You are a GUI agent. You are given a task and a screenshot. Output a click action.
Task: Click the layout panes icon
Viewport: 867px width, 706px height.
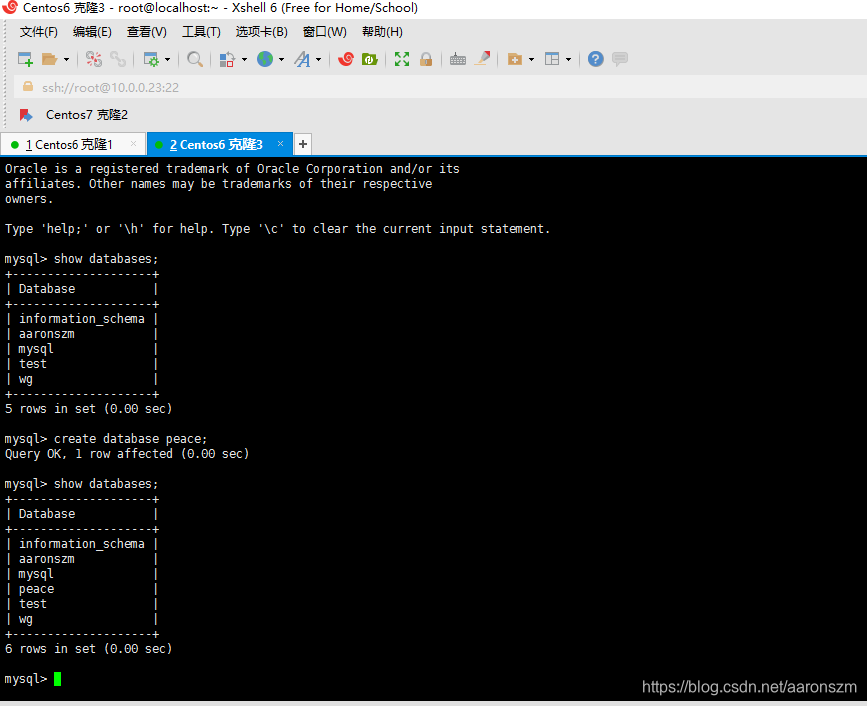552,59
